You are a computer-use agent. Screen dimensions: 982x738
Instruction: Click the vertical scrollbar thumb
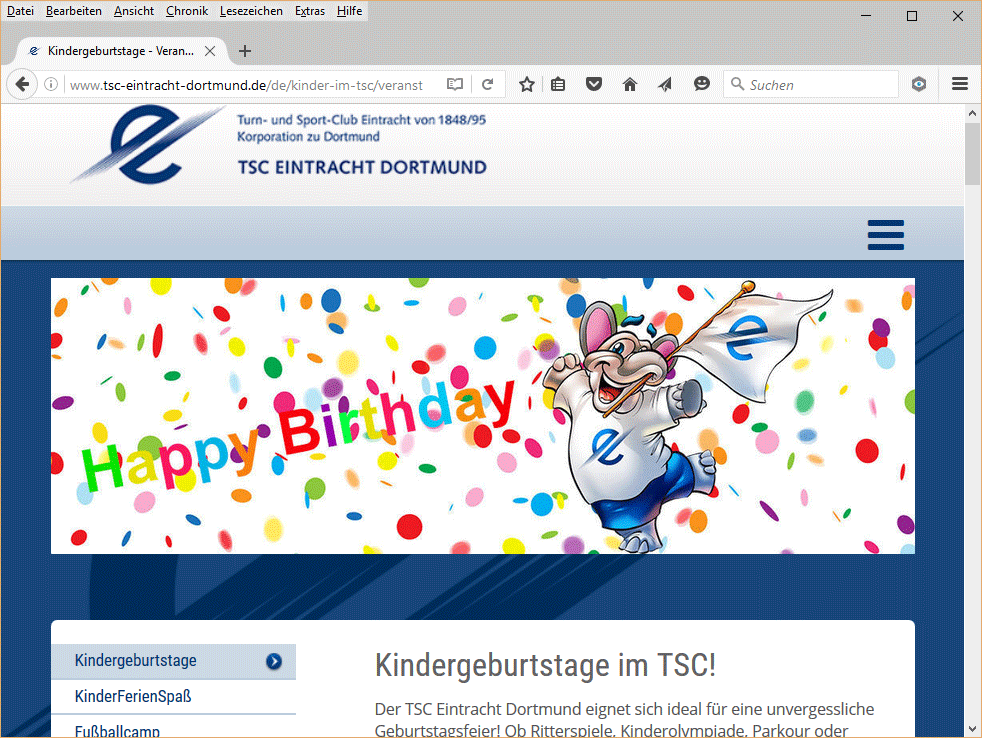point(972,153)
